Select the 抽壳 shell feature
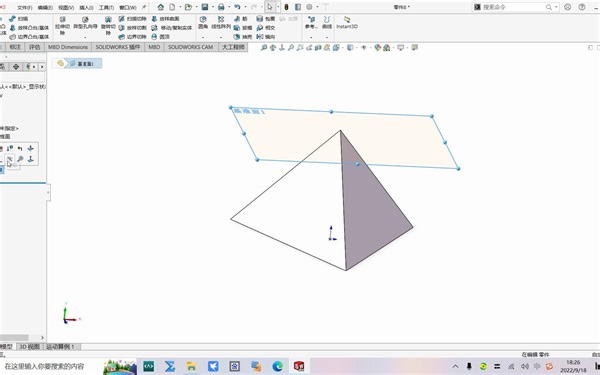 click(x=243, y=37)
